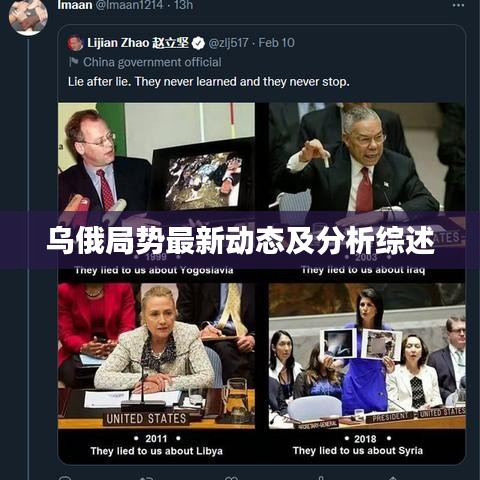Open the @zlj517 handle

(x=228, y=43)
